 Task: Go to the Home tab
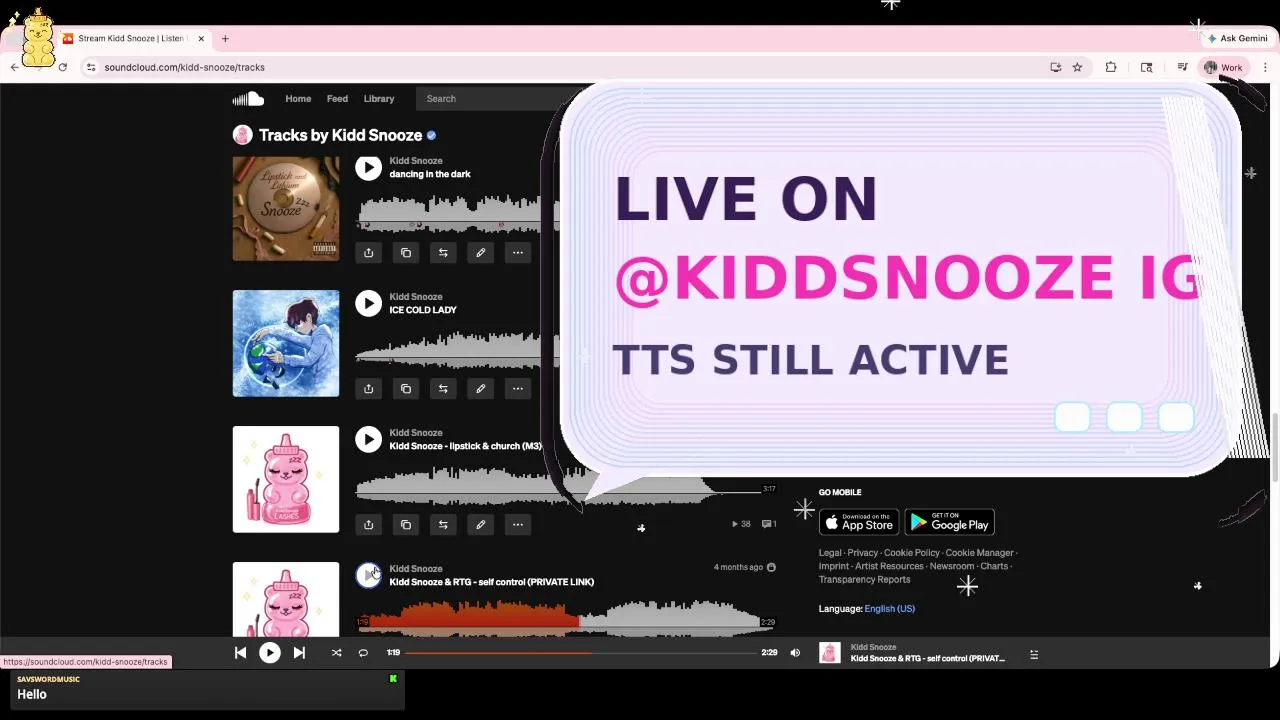pos(298,99)
